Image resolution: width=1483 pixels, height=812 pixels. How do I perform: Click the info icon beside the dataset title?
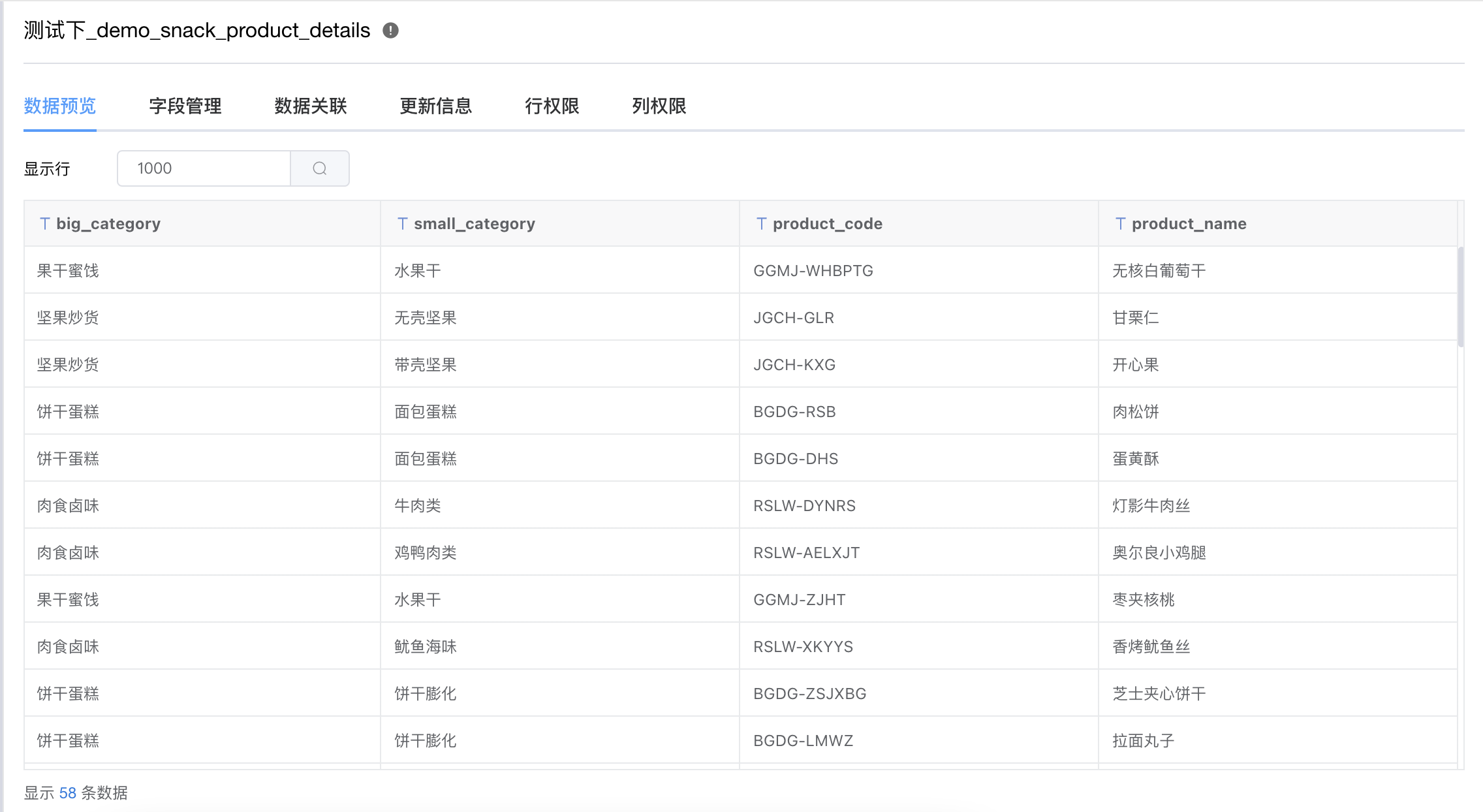390,31
